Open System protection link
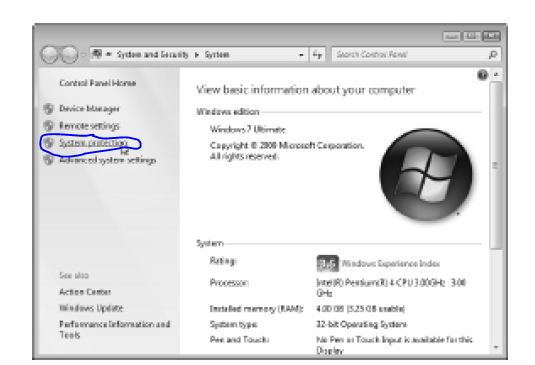Viewport: 535px width, 365px height. [93, 143]
